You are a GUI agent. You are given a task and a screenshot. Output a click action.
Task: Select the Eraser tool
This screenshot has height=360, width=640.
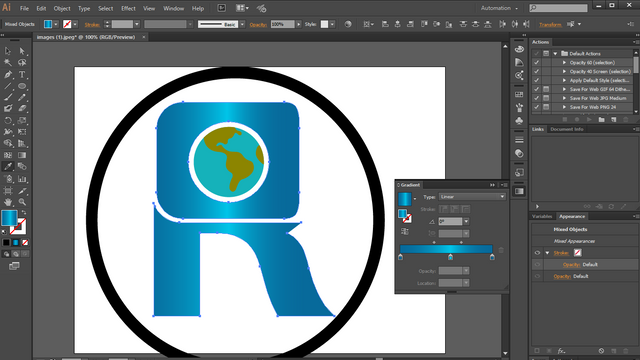(x=22, y=109)
